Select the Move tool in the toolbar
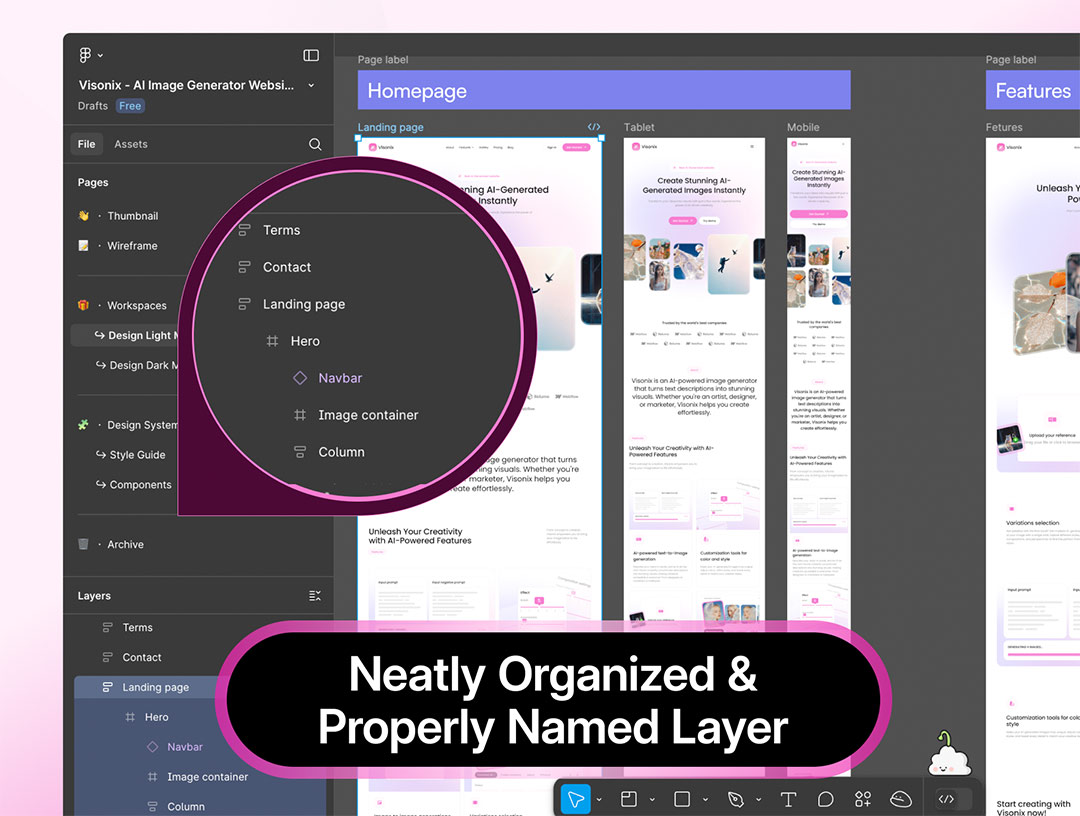The image size is (1080, 816). pos(575,799)
